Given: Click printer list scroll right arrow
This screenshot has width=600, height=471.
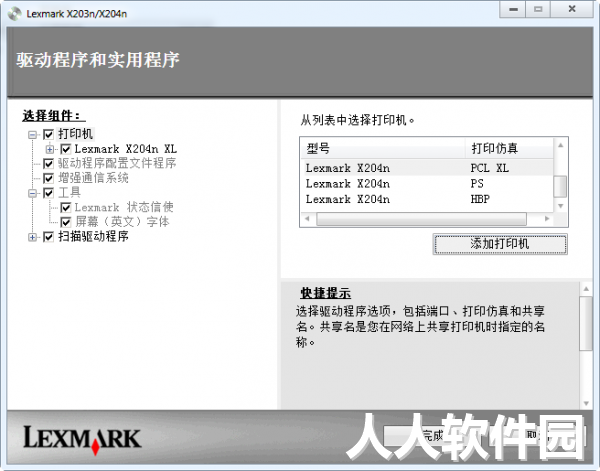Looking at the screenshot, I should click(x=547, y=219).
